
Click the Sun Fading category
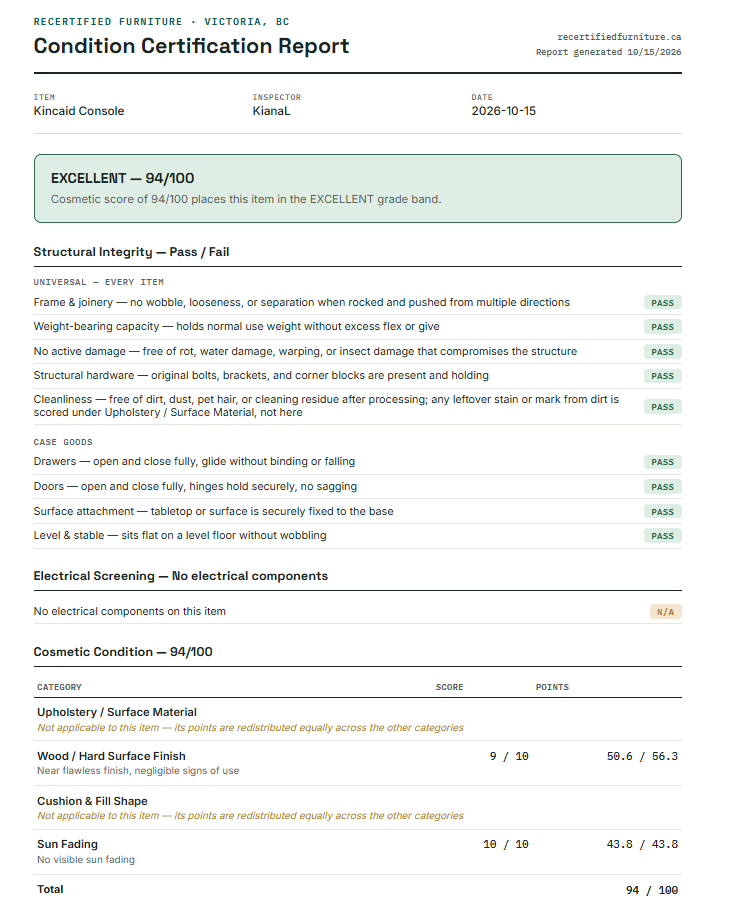click(x=67, y=844)
